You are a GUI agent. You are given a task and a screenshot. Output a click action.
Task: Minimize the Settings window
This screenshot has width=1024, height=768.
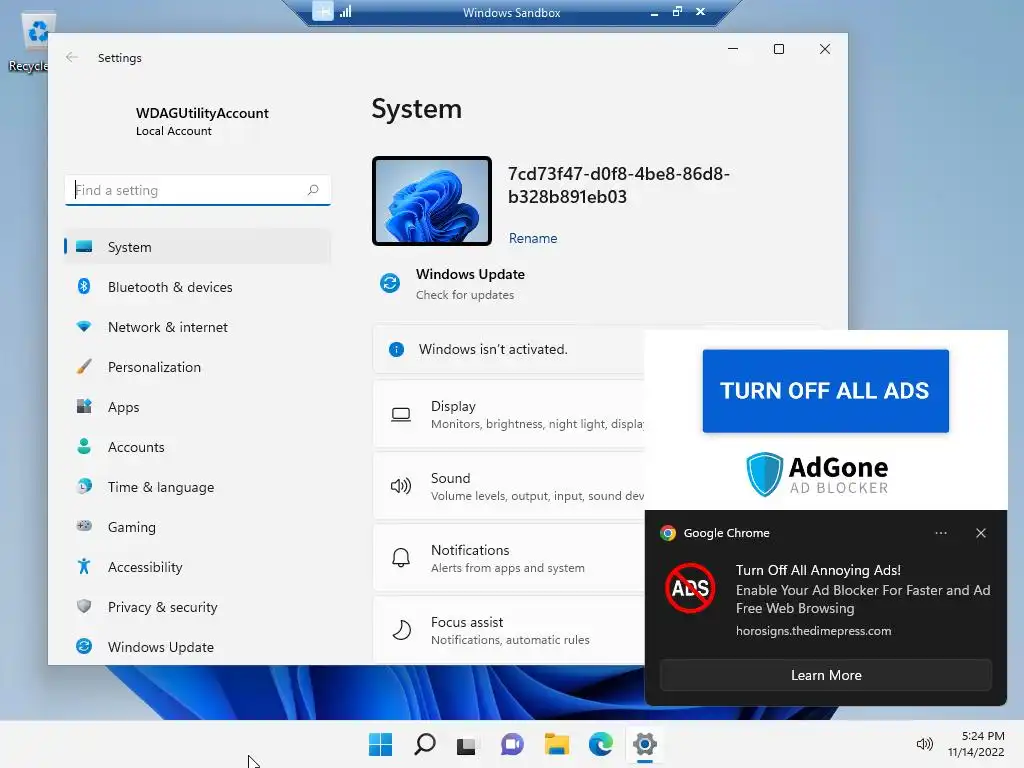click(x=733, y=49)
